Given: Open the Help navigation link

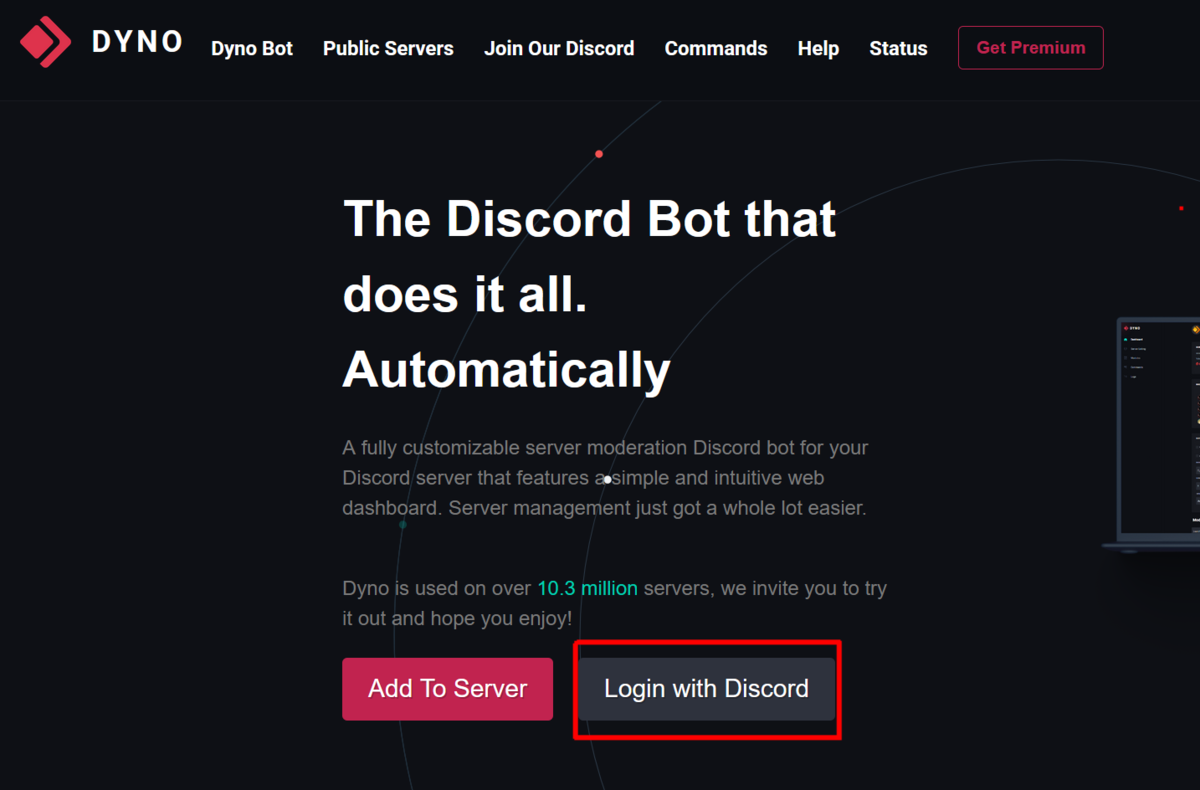Looking at the screenshot, I should (818, 48).
